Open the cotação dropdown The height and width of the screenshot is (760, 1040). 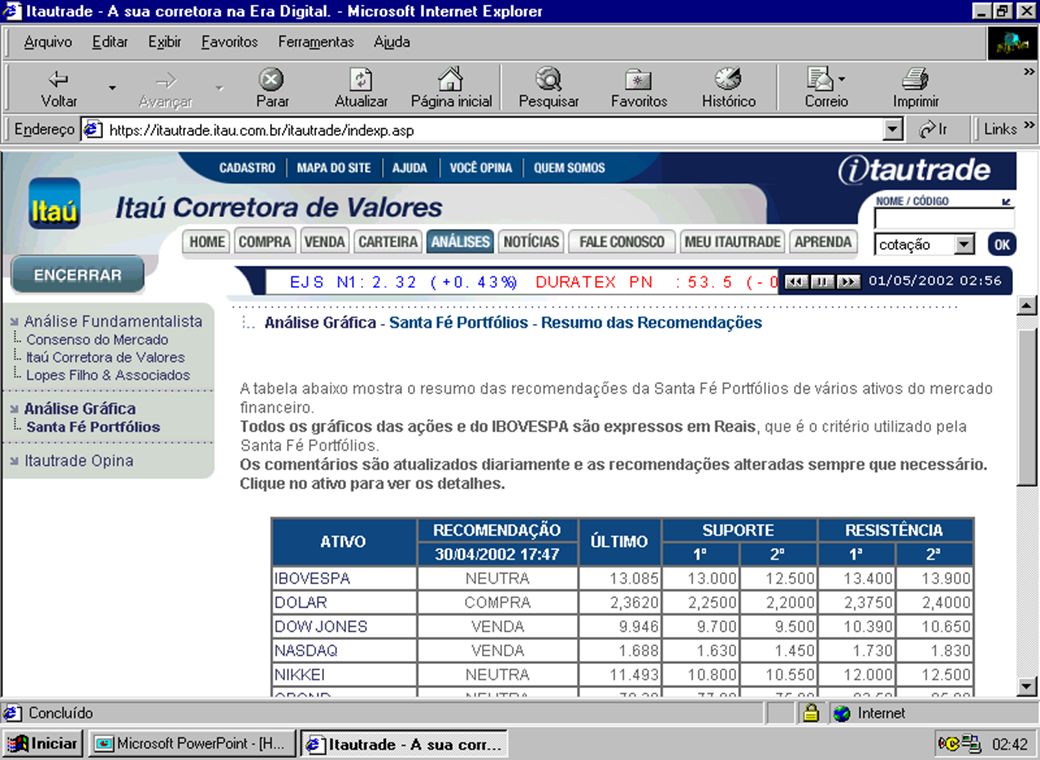click(x=925, y=245)
